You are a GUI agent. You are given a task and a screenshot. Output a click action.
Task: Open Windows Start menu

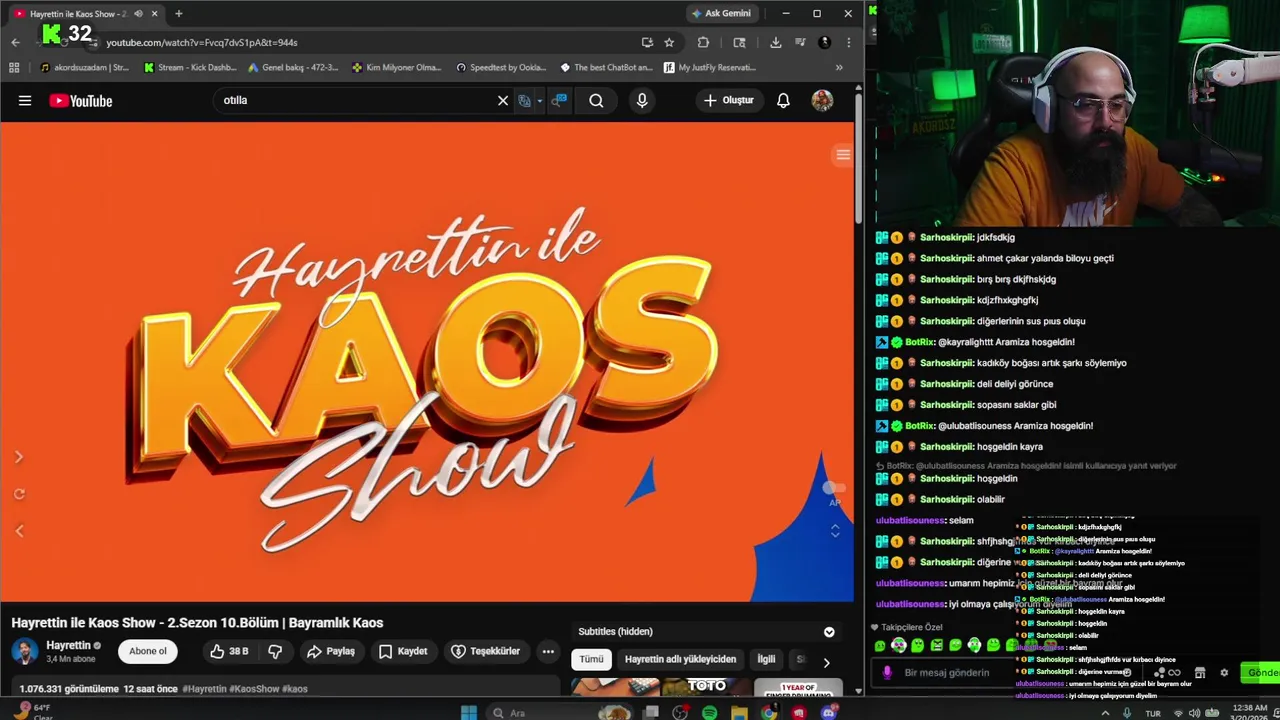[469, 712]
